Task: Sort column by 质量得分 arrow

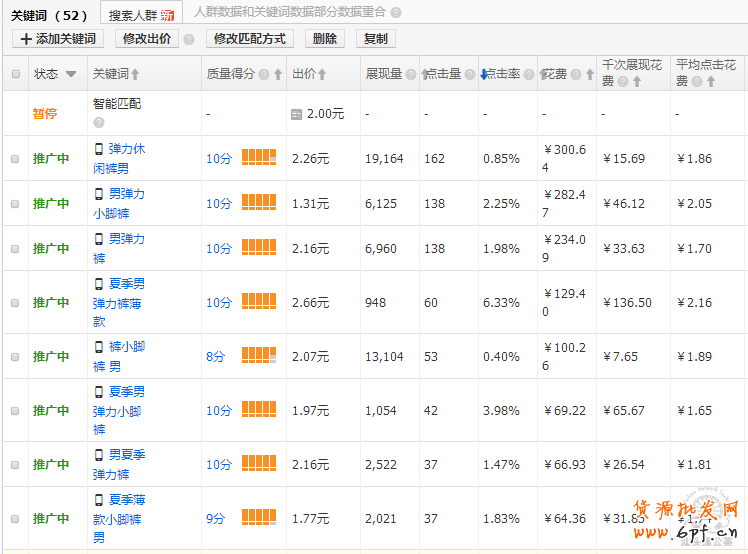Action: click(278, 74)
